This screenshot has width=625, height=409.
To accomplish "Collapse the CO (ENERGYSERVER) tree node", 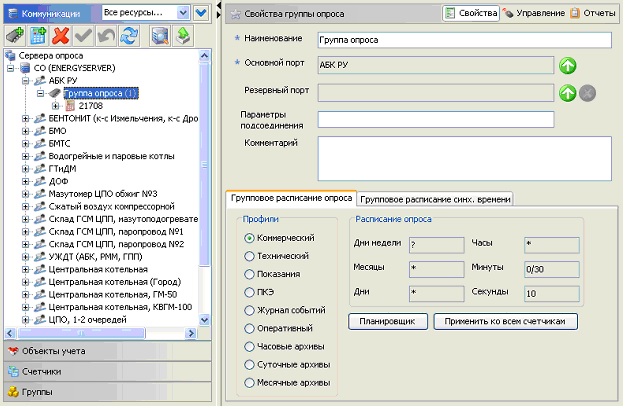I will pos(11,68).
